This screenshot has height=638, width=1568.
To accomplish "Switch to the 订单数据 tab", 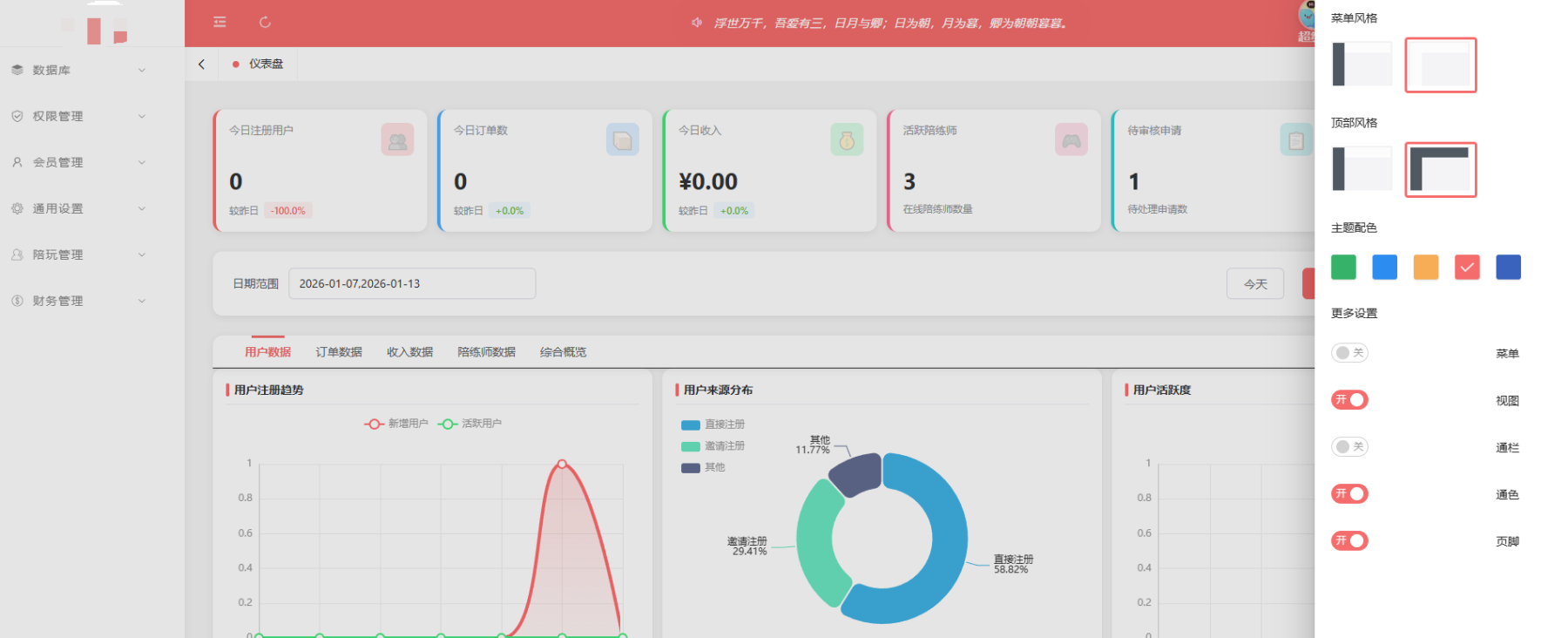I will tap(339, 352).
